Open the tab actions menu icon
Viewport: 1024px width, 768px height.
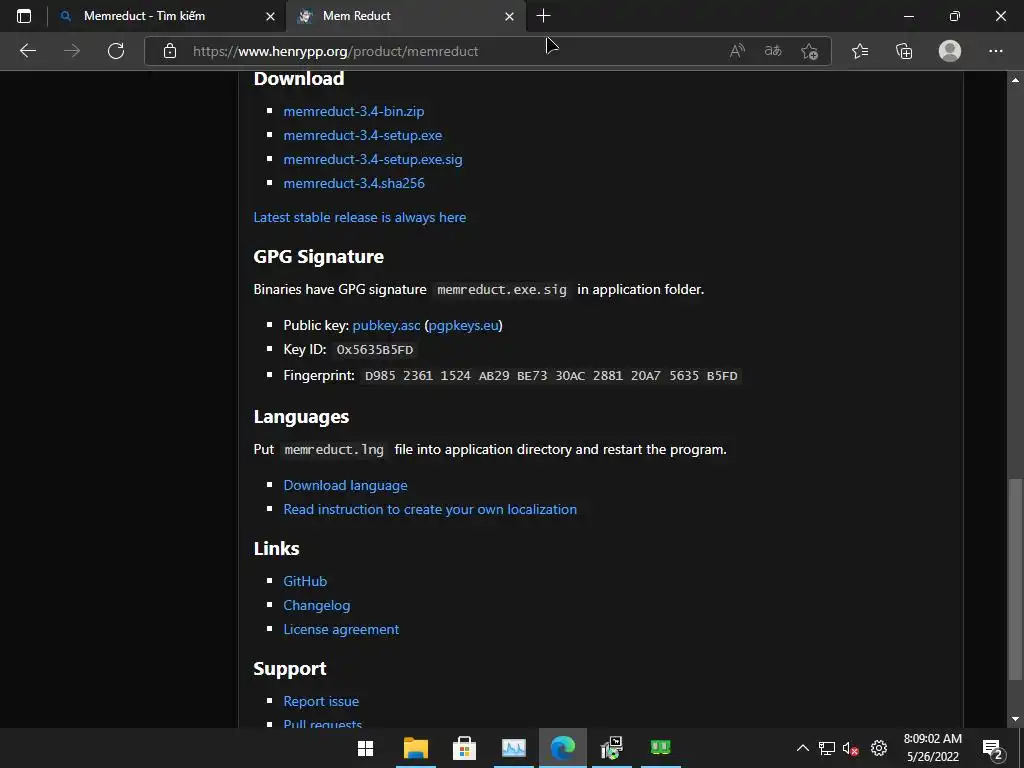pyautogui.click(x=24, y=16)
